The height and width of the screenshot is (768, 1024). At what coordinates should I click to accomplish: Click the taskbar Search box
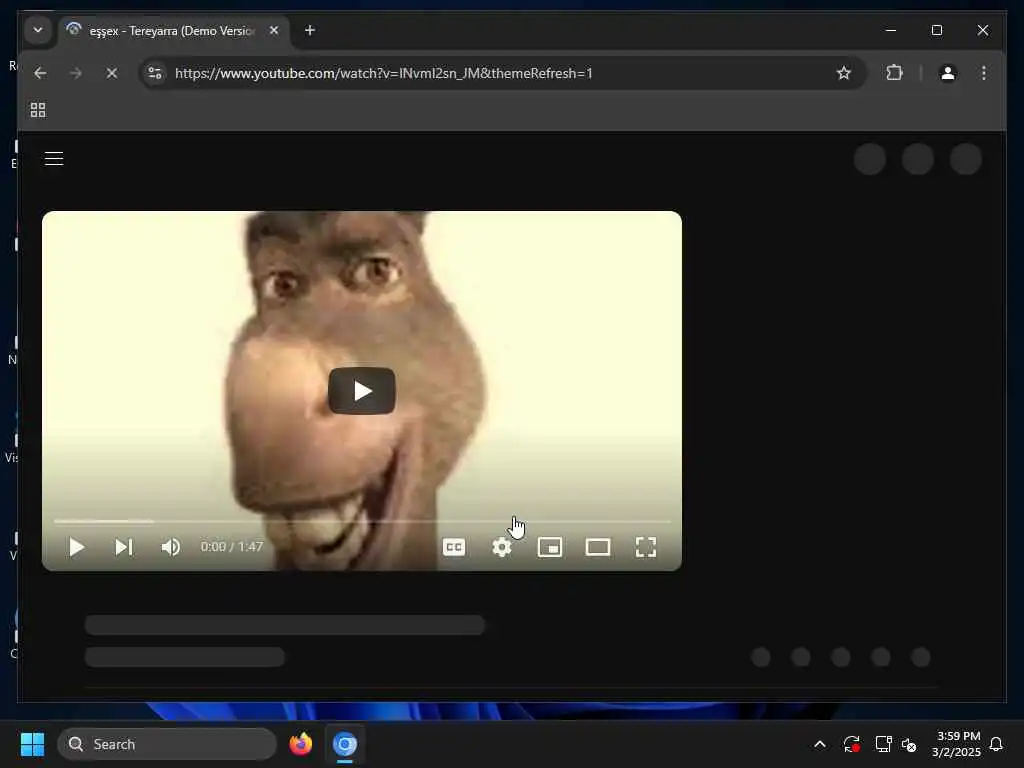pyautogui.click(x=167, y=744)
